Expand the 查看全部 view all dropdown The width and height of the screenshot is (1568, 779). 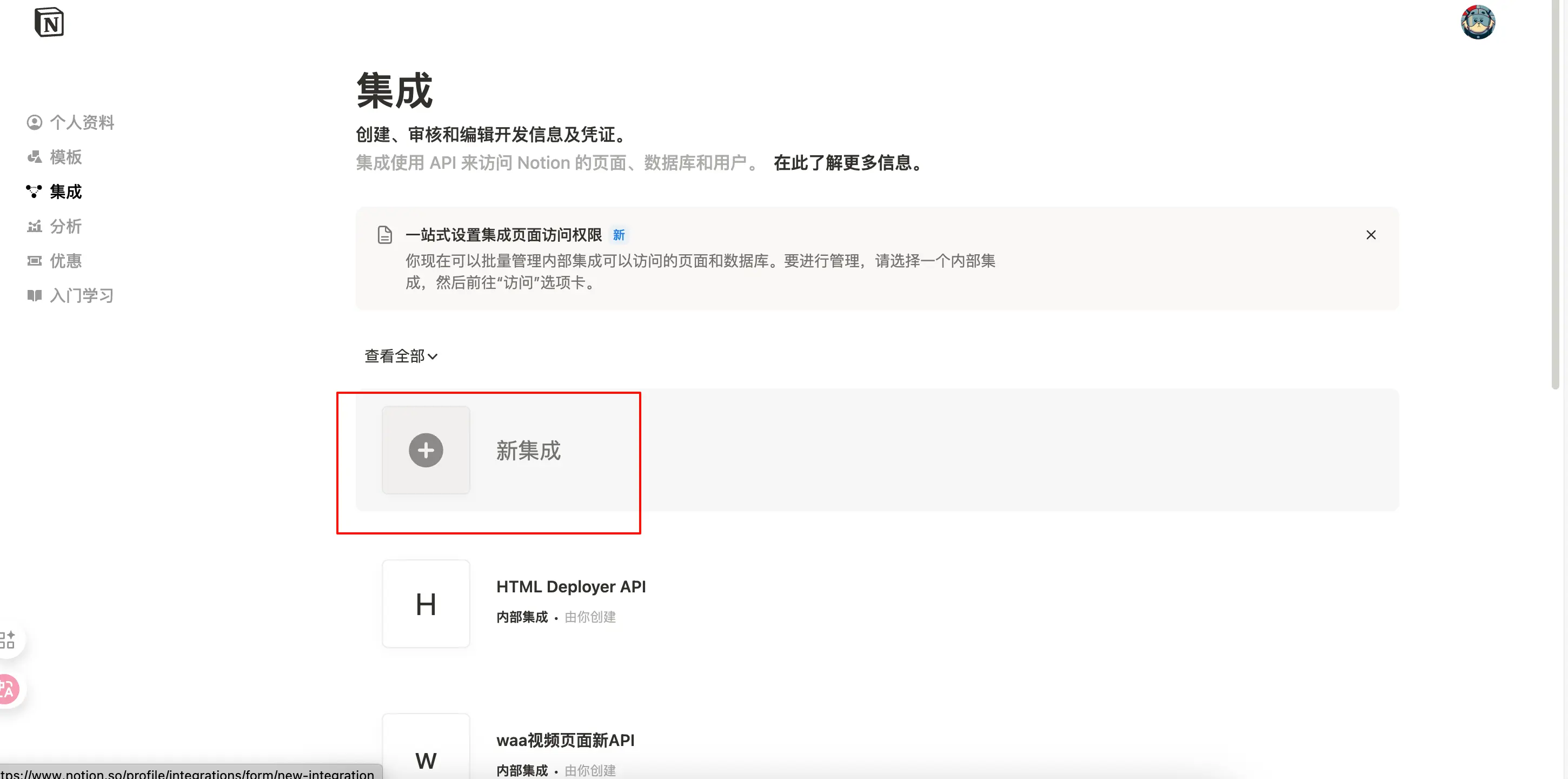401,356
